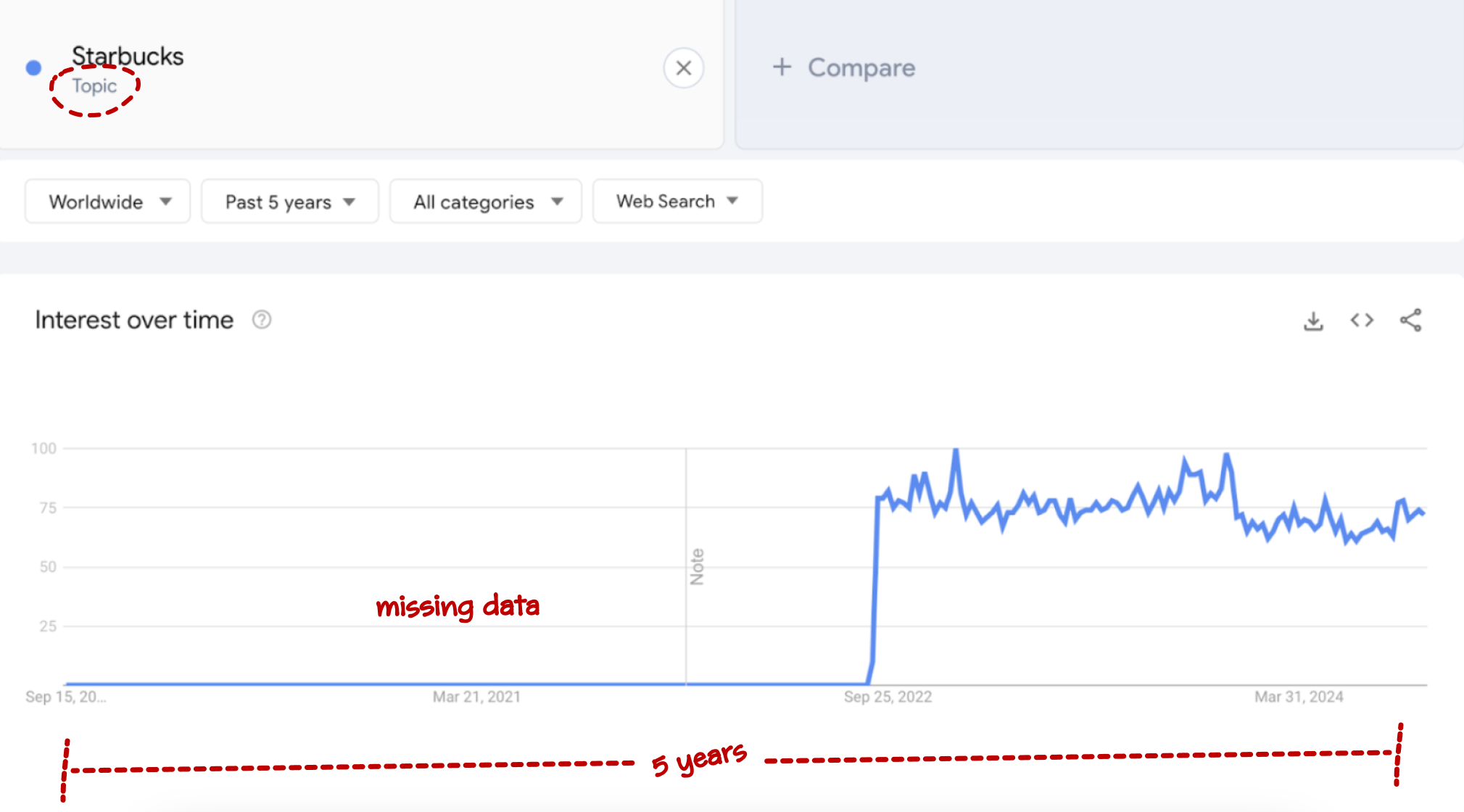The width and height of the screenshot is (1464, 812).
Task: Click the download icon for trend data
Action: 1313,320
